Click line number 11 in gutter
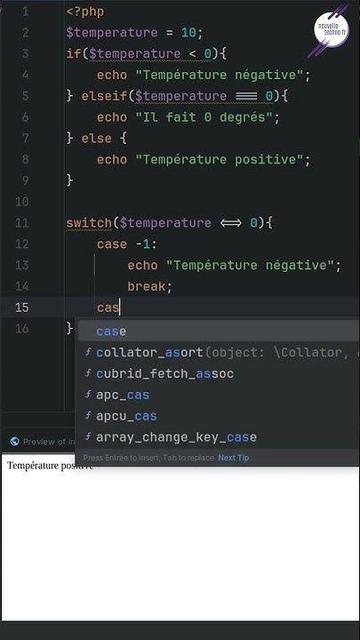The image size is (360, 640). tap(22, 223)
